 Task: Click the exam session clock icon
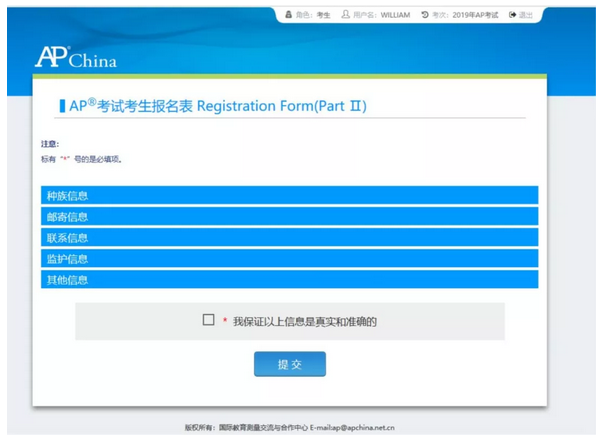(425, 15)
